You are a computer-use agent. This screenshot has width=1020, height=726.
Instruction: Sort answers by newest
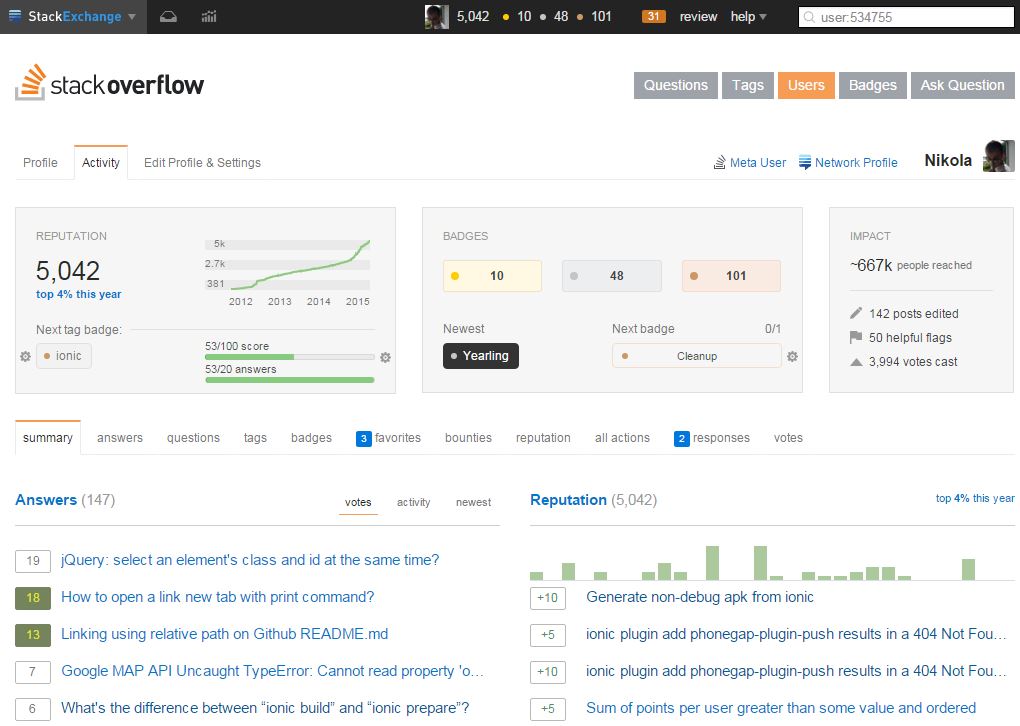pyautogui.click(x=474, y=502)
